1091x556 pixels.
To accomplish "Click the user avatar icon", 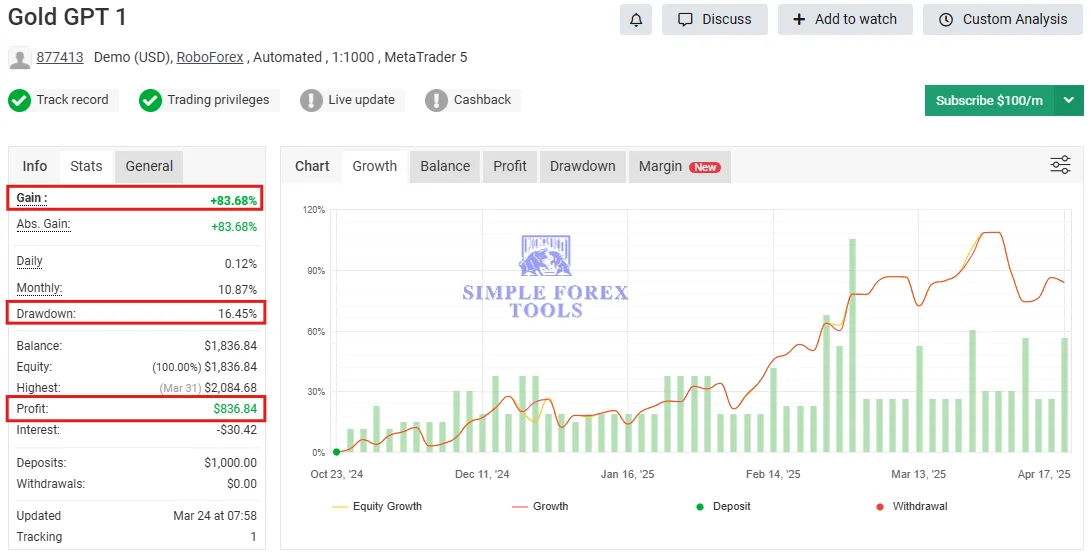I will tap(20, 58).
